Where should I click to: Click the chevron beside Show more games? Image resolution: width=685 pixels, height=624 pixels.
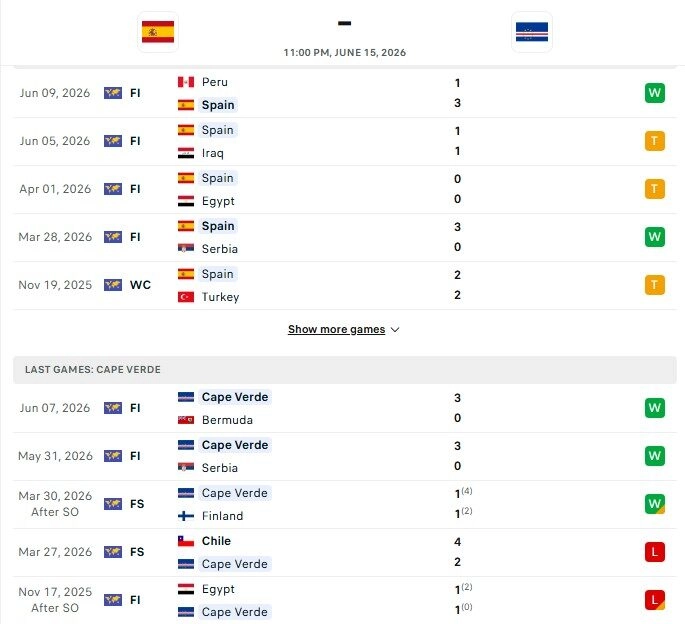395,330
